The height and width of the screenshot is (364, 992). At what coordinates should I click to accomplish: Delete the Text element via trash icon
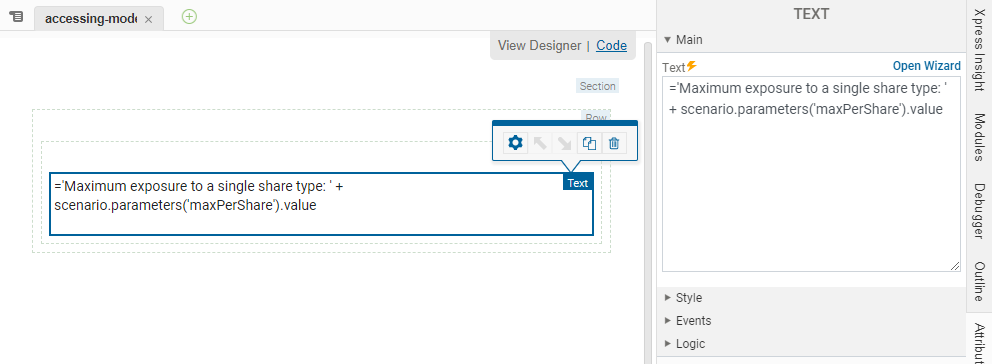pos(614,143)
